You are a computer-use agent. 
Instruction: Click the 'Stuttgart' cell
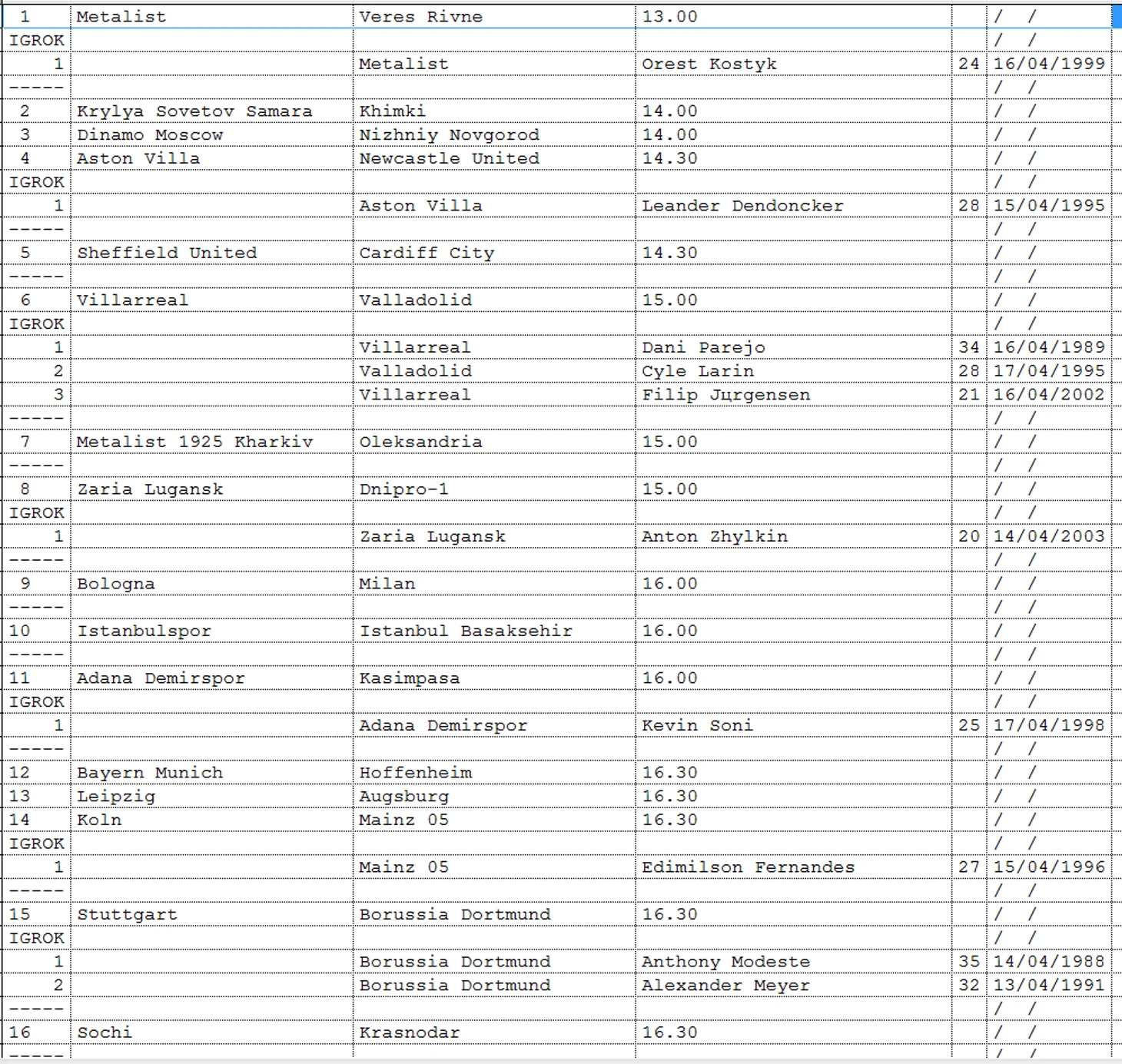pyautogui.click(x=211, y=914)
